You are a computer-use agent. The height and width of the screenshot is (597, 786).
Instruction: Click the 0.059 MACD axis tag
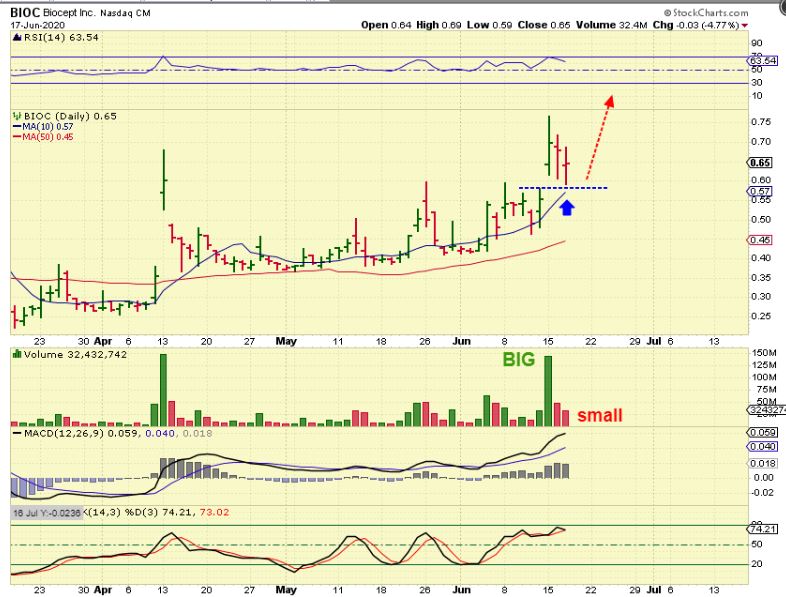[762, 432]
